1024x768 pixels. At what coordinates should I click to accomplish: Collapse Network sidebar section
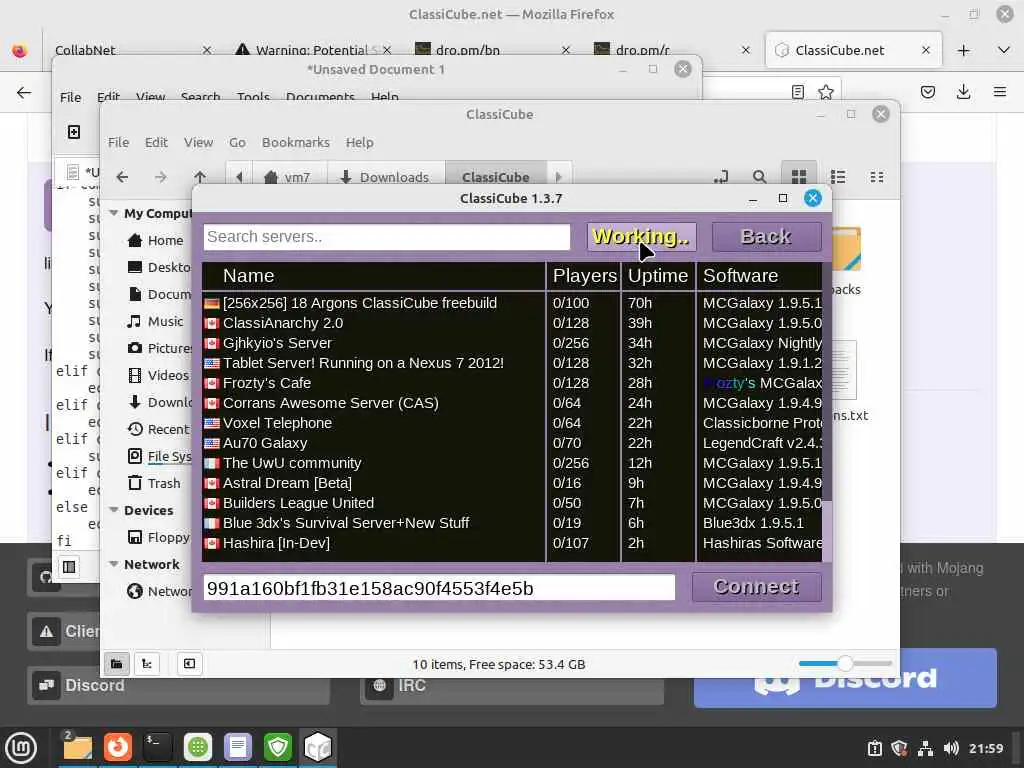point(114,564)
